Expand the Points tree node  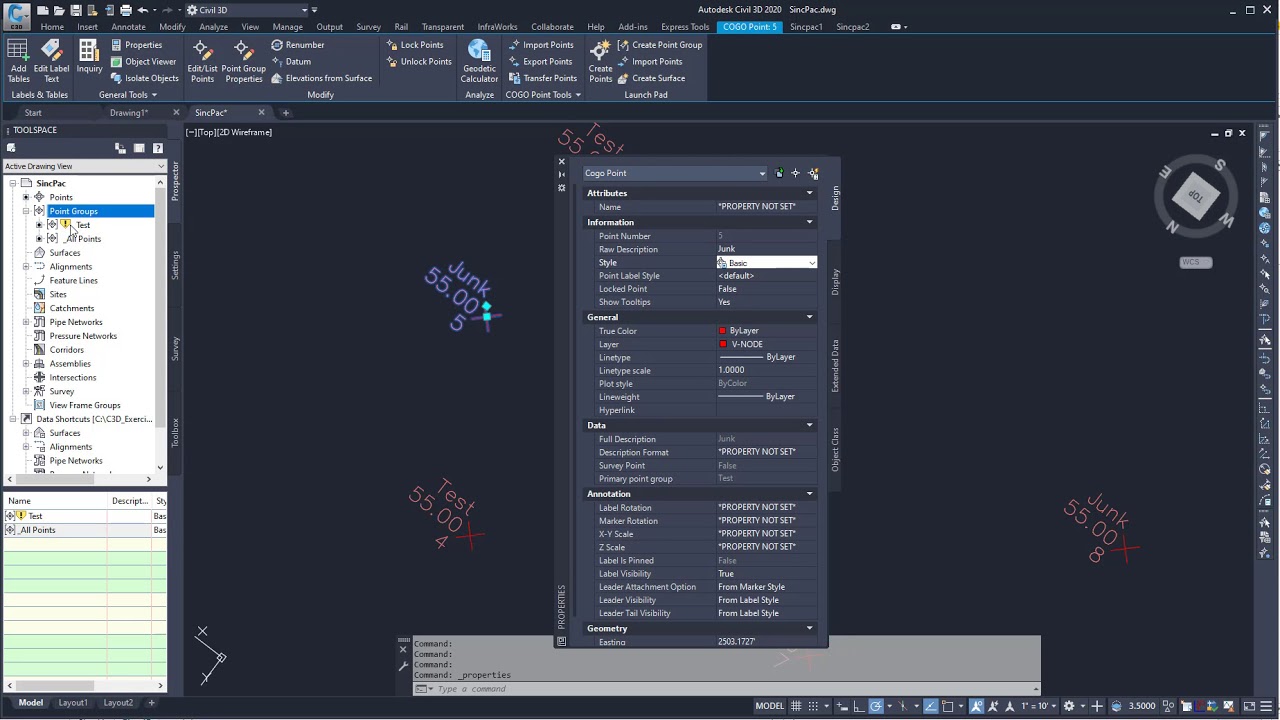point(26,197)
